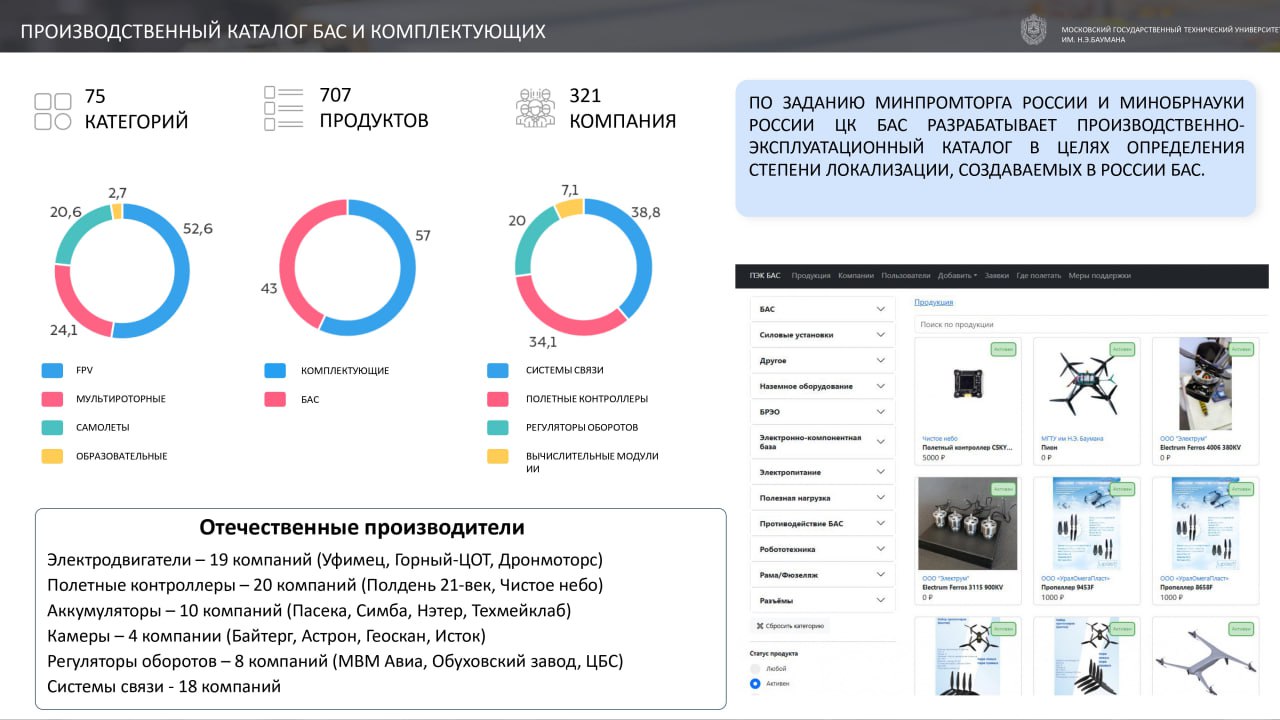This screenshot has height=720, width=1280.
Task: Click the 52,6 donut chart label
Action: tap(198, 229)
